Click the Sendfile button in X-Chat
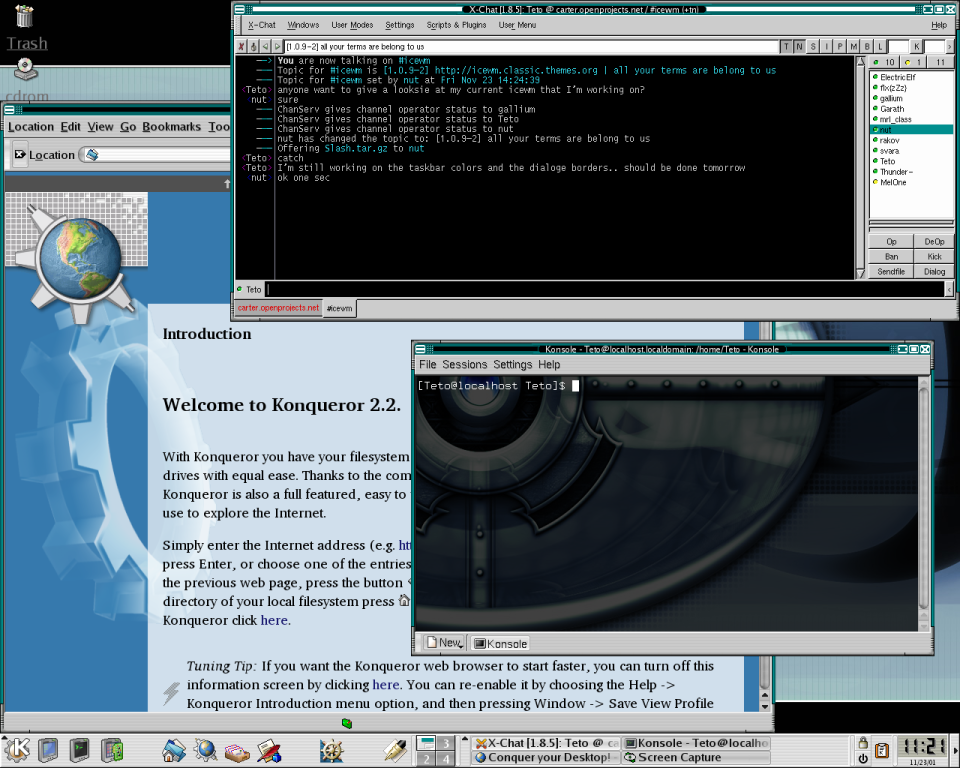The image size is (960, 768). coord(891,271)
